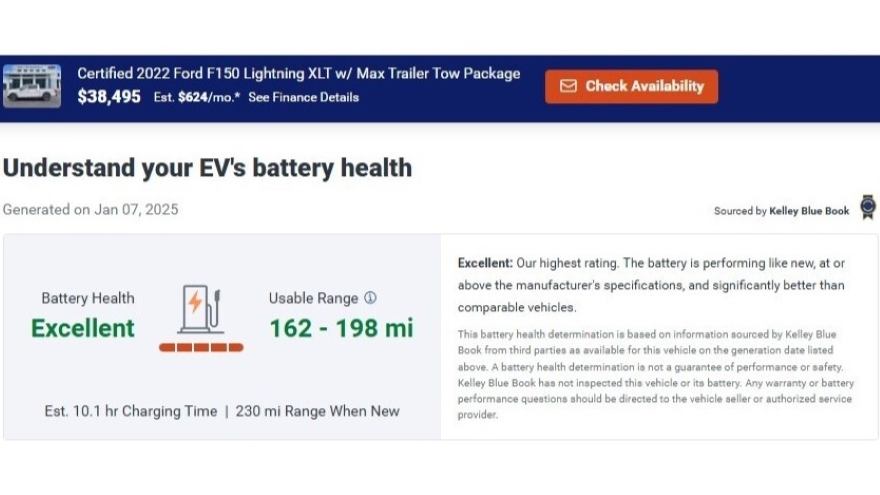Click the Understand your EV's battery health heading
The width and height of the screenshot is (880, 495).
207,167
